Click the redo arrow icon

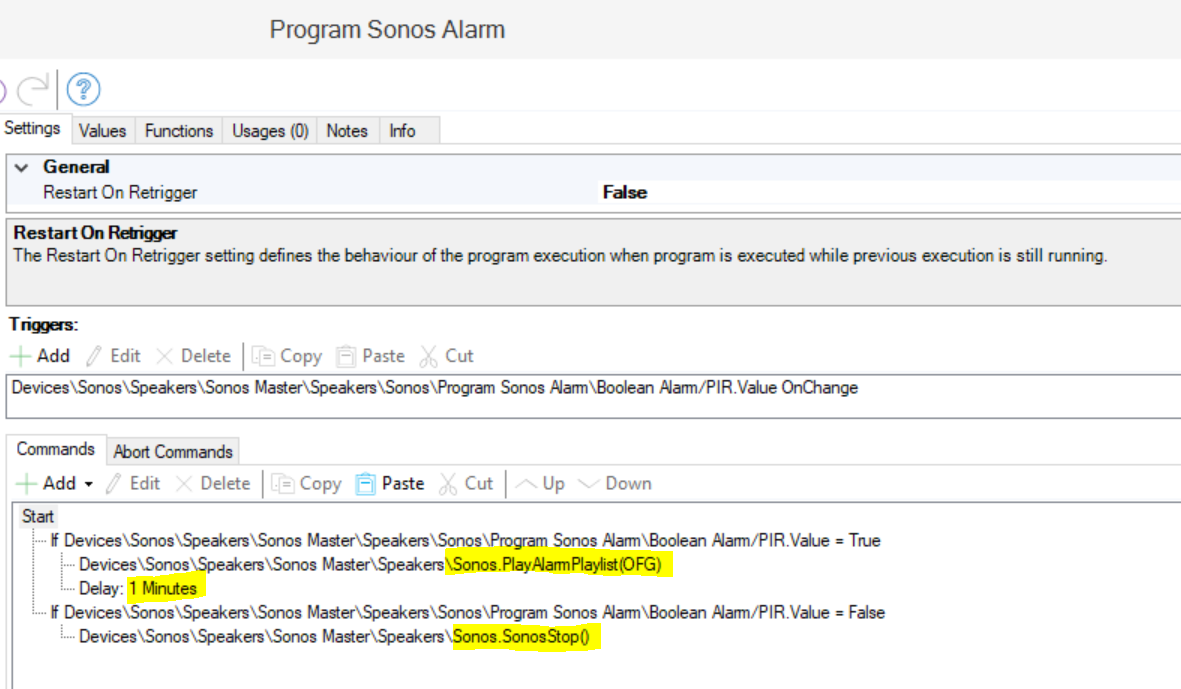32,90
